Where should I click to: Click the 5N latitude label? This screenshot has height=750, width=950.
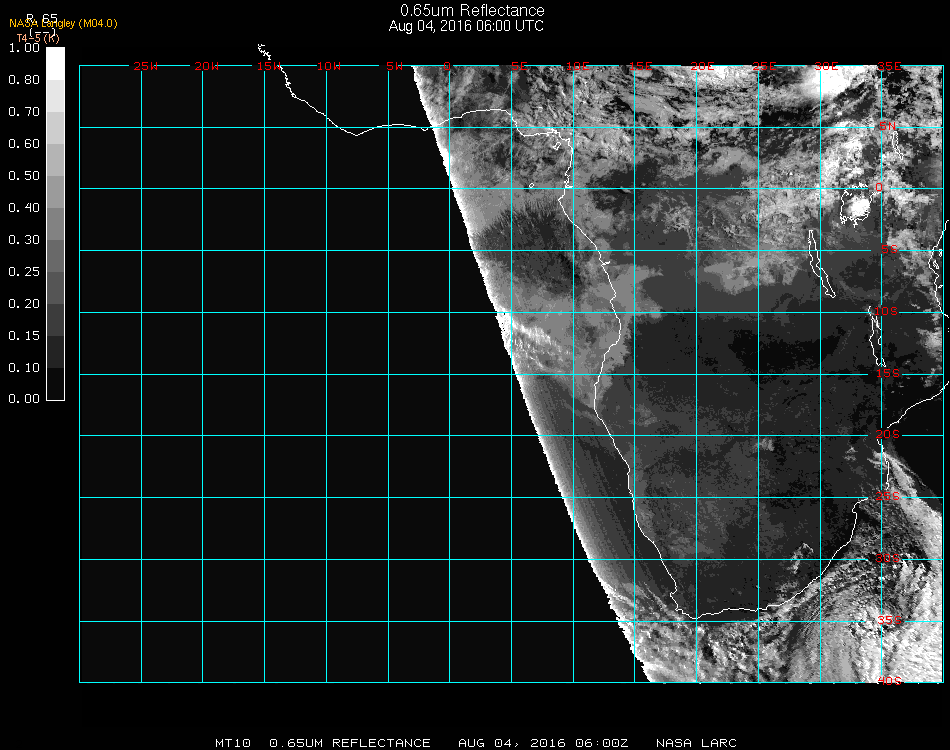coord(888,126)
